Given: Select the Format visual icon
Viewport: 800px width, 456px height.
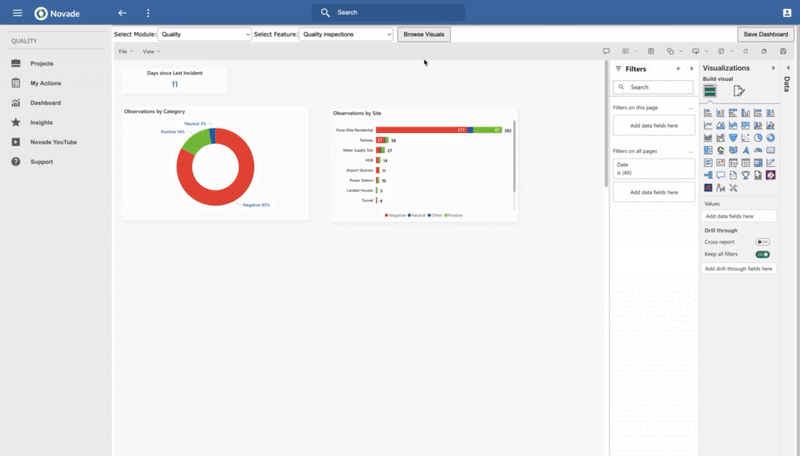Looking at the screenshot, I should pos(739,91).
